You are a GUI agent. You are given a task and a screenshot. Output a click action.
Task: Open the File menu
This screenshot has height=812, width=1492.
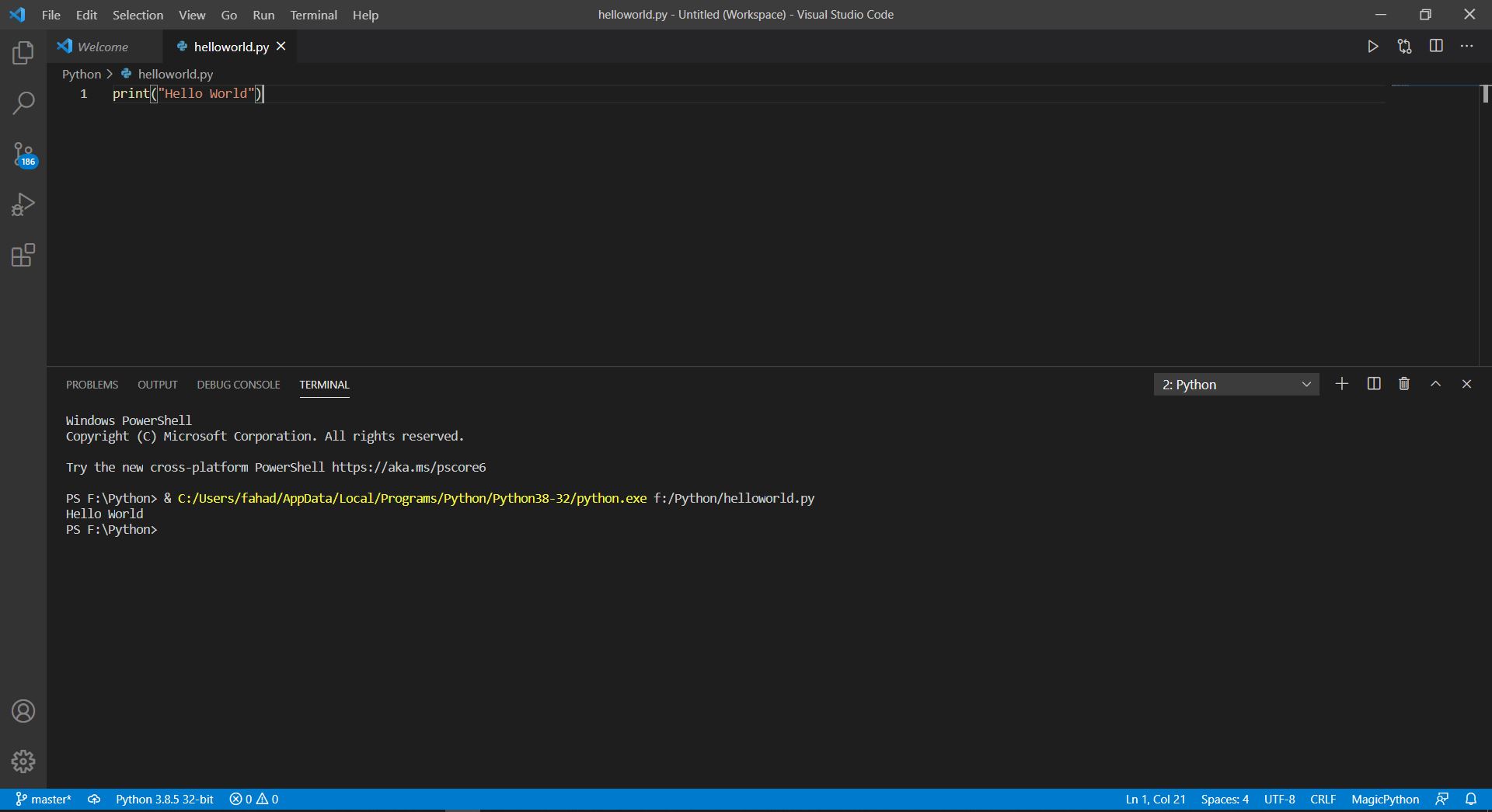(51, 15)
